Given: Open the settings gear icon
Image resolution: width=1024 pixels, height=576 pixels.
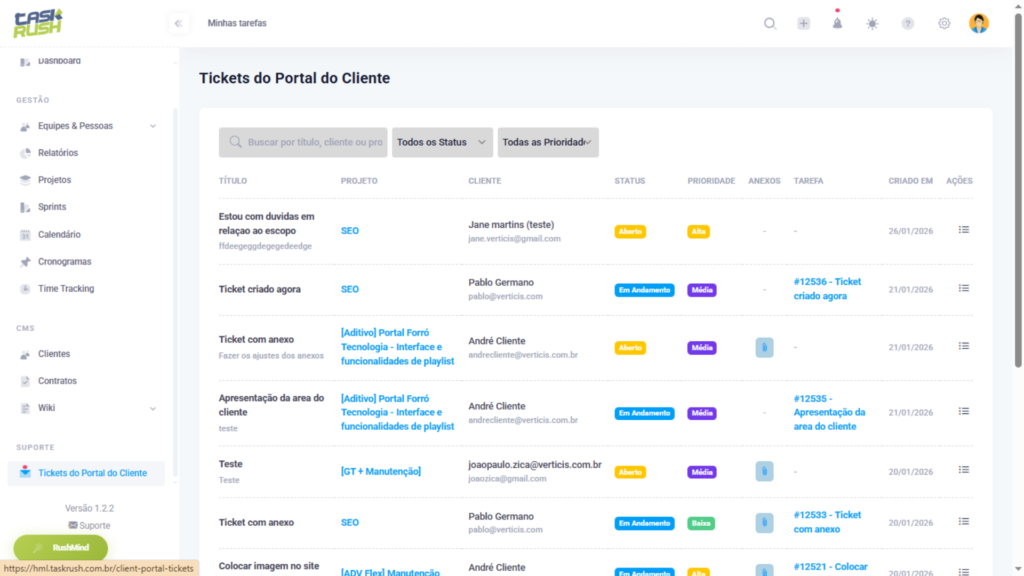Looking at the screenshot, I should 944,24.
